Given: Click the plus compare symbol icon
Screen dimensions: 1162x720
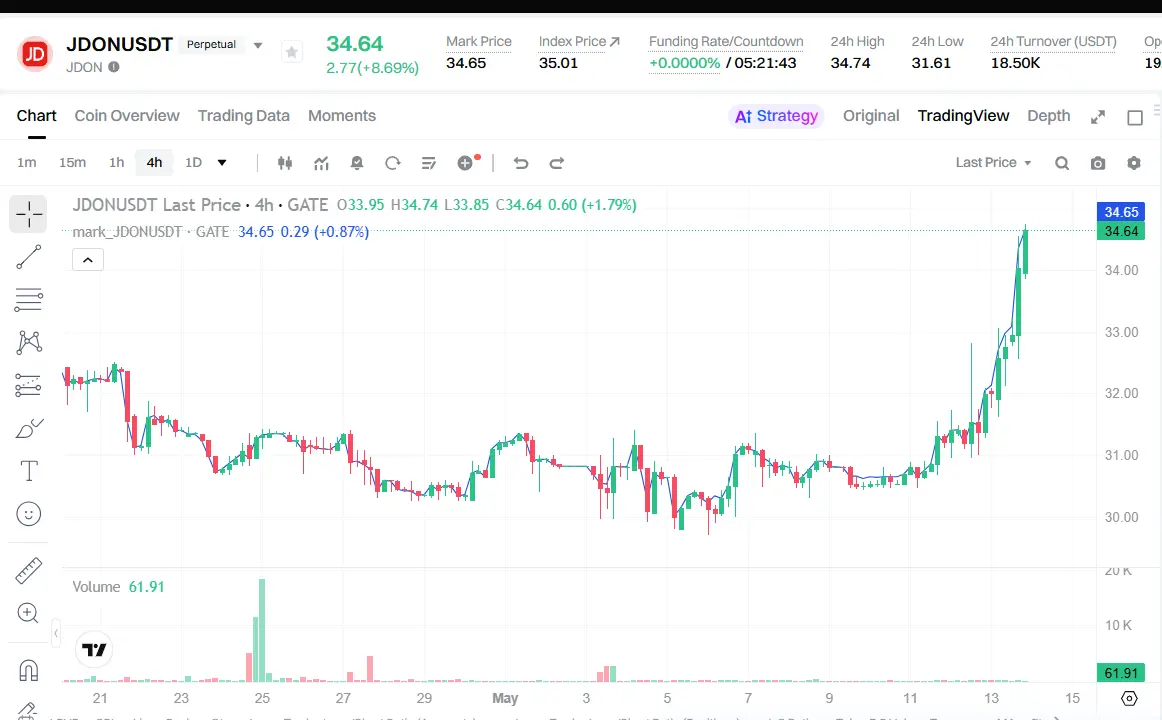Looking at the screenshot, I should point(466,163).
